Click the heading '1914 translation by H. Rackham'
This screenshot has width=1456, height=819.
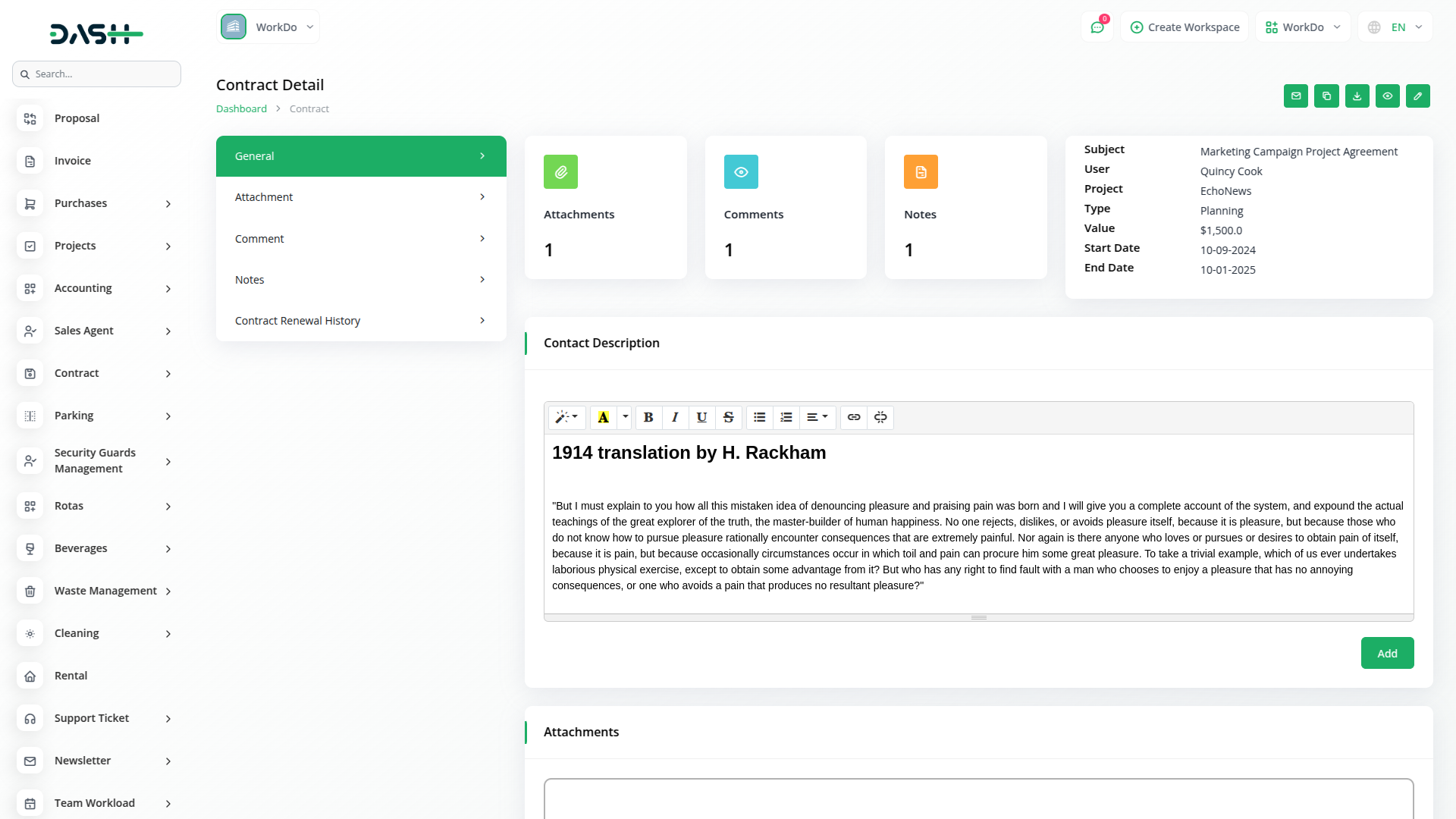pos(689,453)
